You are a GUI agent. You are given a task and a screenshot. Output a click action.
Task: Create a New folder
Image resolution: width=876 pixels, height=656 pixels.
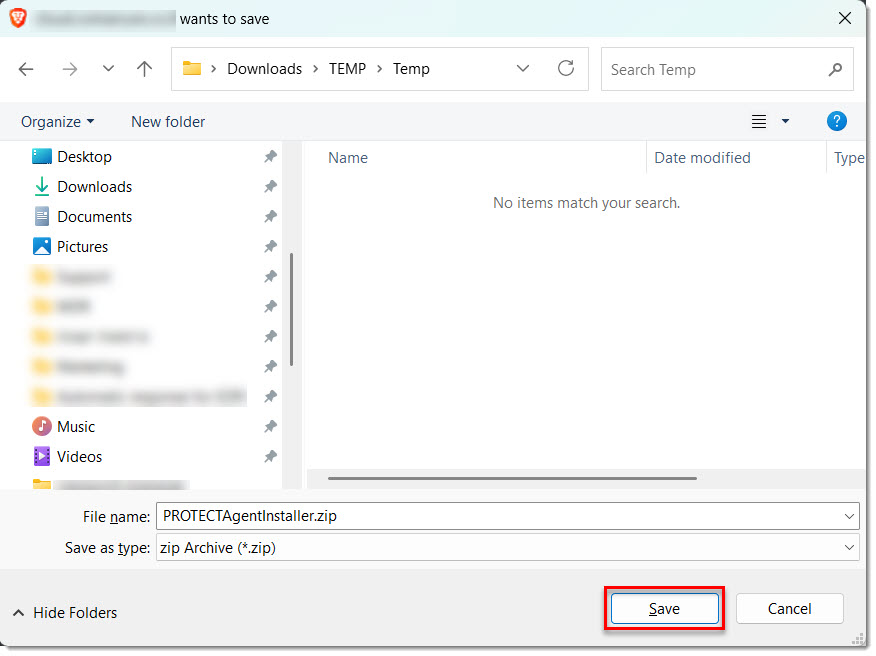(x=169, y=122)
